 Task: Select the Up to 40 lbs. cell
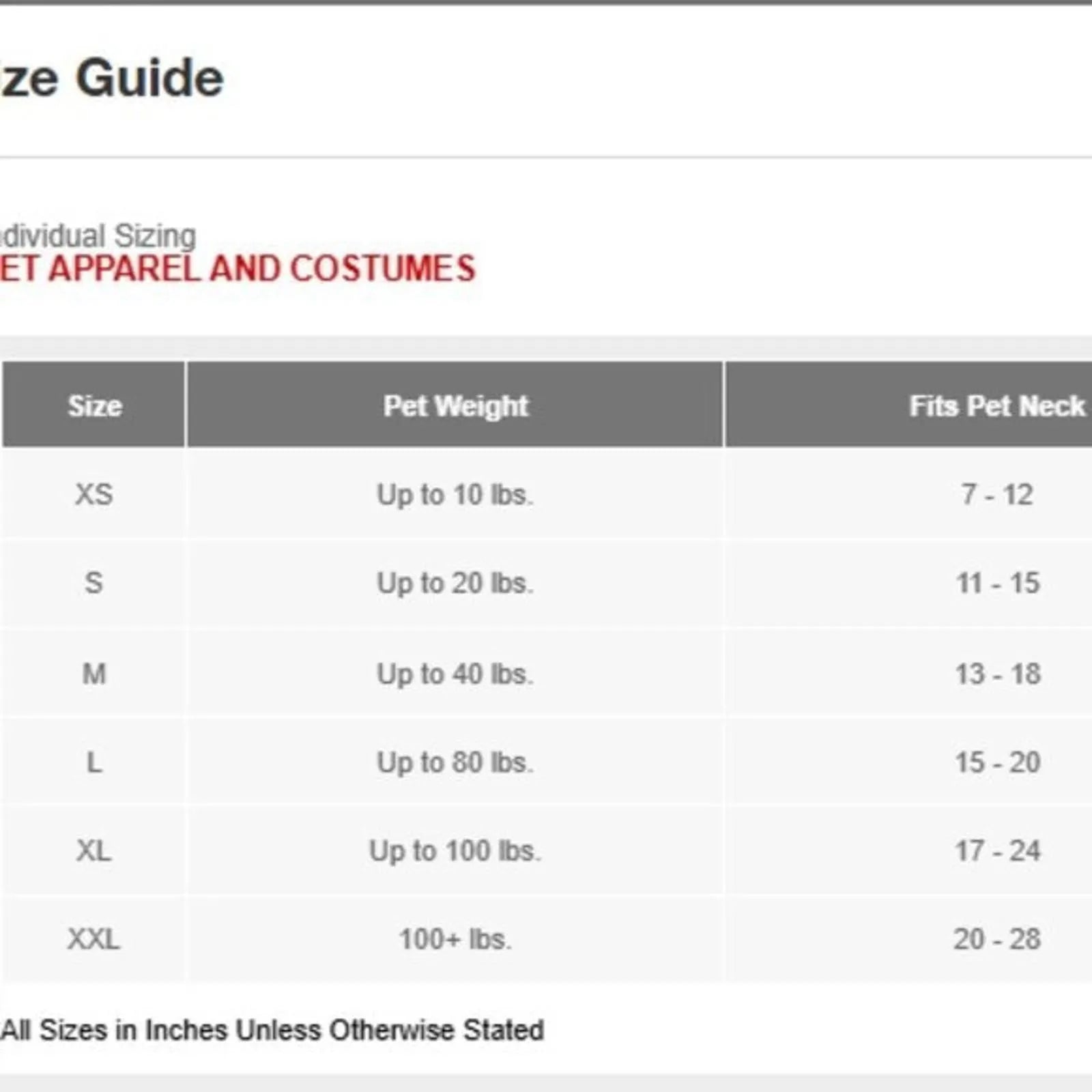click(455, 674)
